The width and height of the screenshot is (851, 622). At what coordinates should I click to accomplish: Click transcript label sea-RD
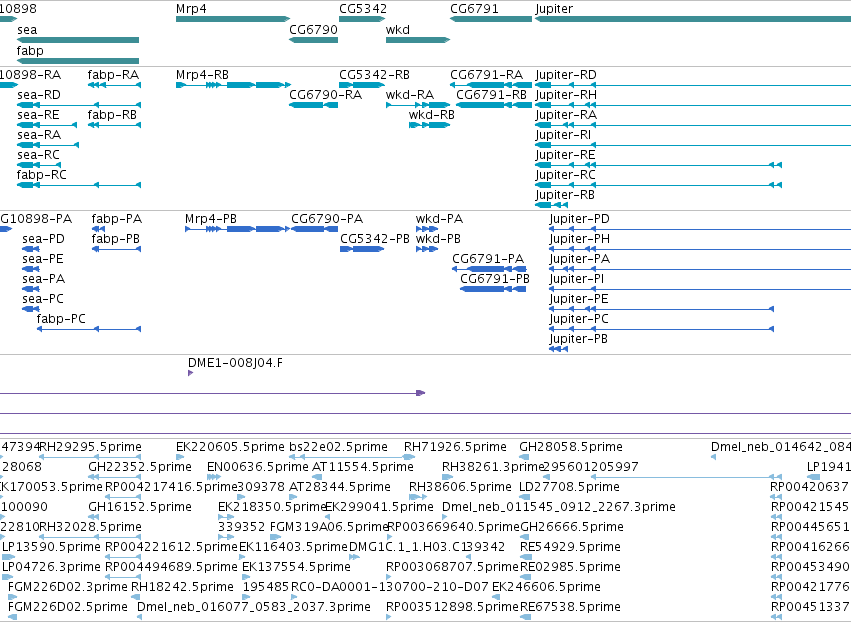point(39,95)
